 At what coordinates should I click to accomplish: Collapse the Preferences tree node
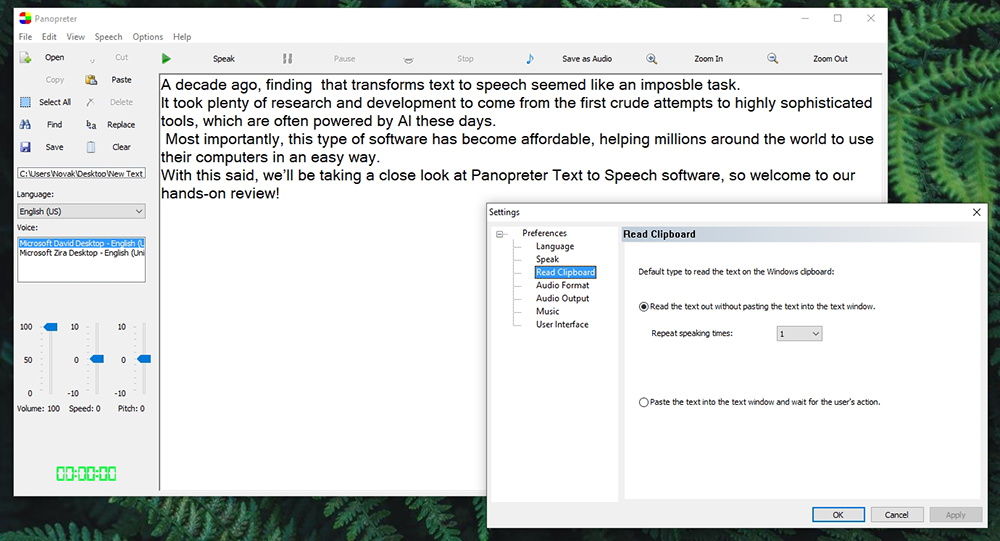[x=501, y=234]
